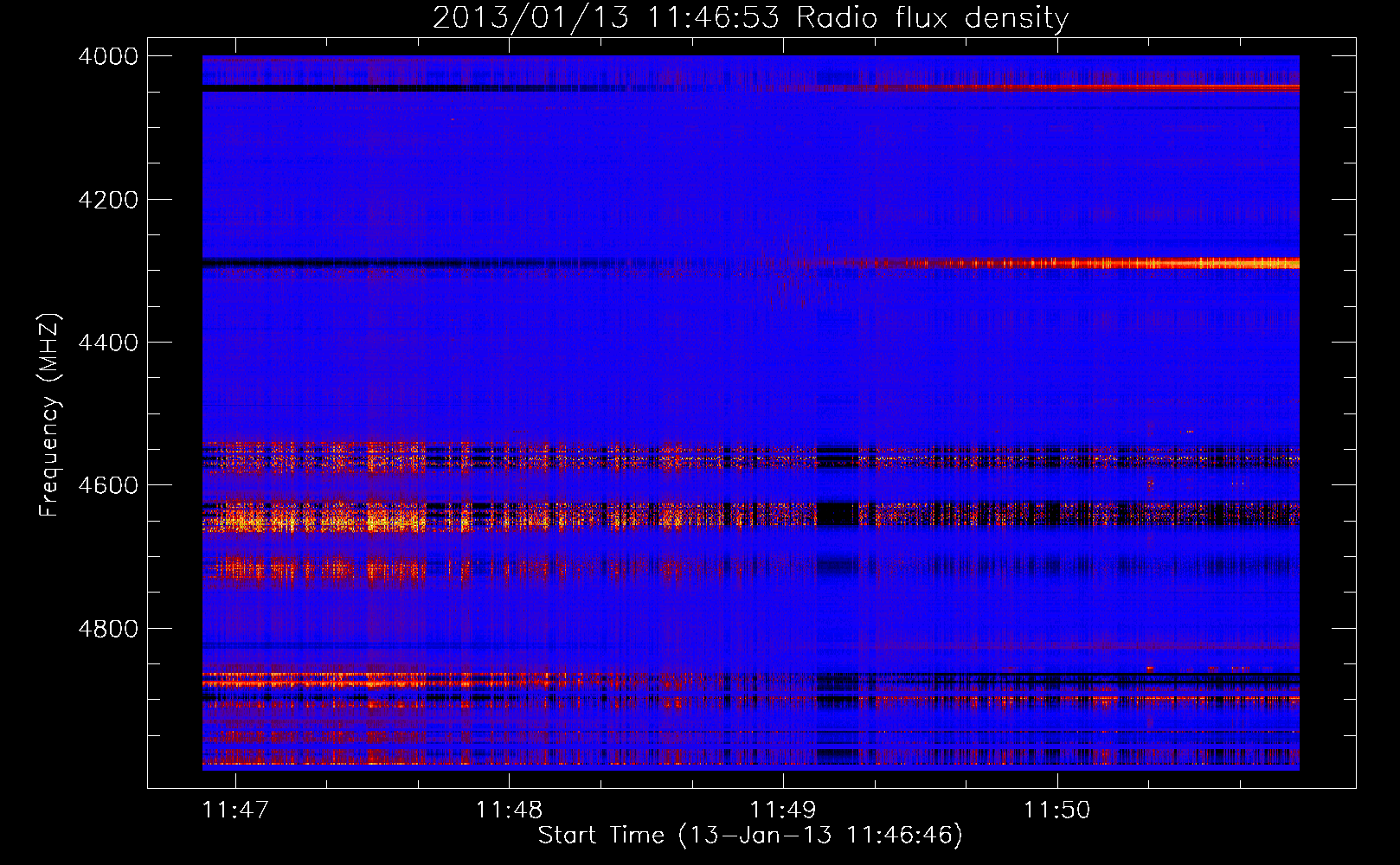Click the 'Frequency (MHZ)' vertical axis title
The width and height of the screenshot is (1400, 865).
[50, 415]
